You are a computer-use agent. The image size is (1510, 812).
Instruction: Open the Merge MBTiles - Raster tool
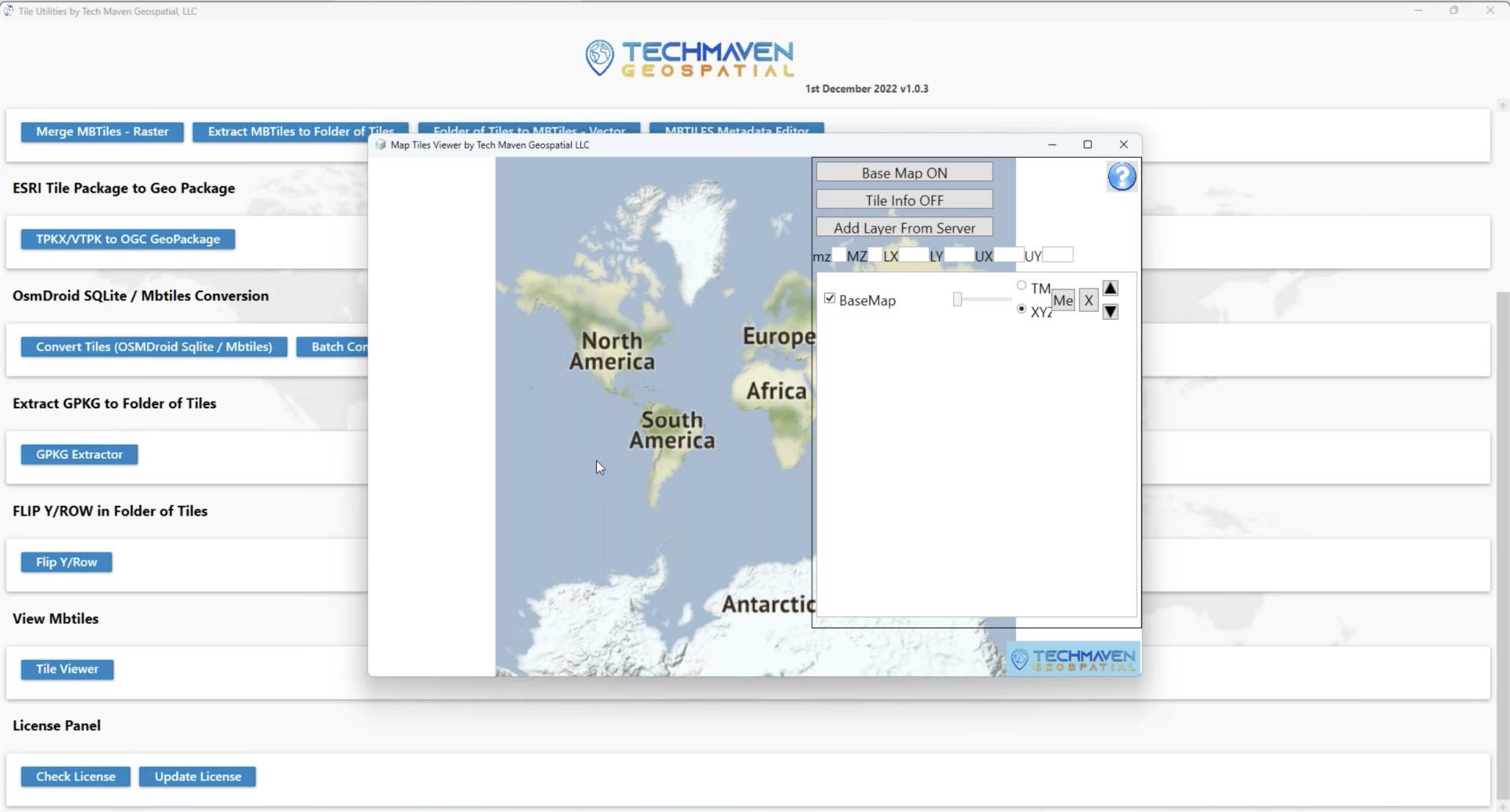click(x=102, y=132)
